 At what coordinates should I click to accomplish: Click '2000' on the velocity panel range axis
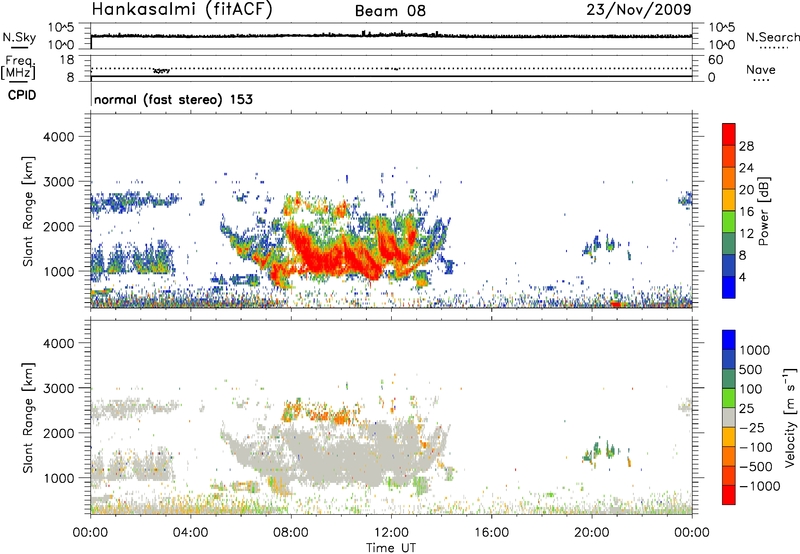point(58,433)
